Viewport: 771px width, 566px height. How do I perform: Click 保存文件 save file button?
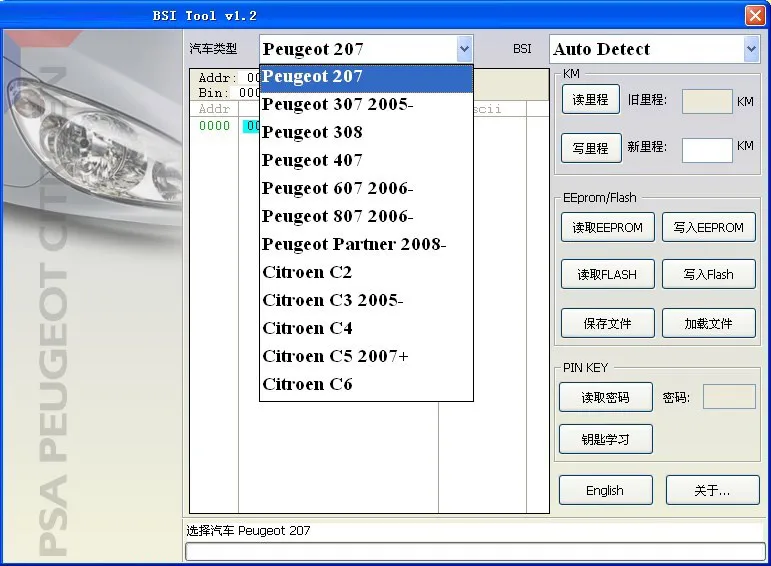[x=607, y=323]
